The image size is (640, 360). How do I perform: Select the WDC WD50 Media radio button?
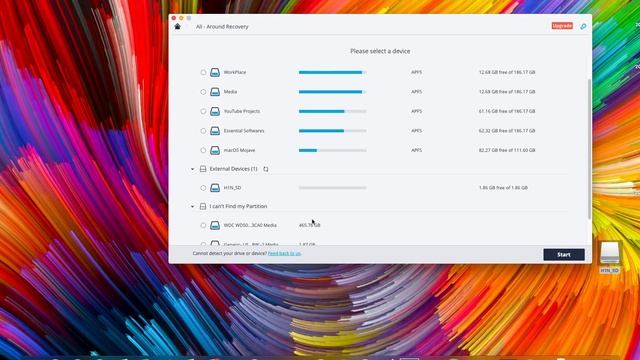click(x=203, y=225)
